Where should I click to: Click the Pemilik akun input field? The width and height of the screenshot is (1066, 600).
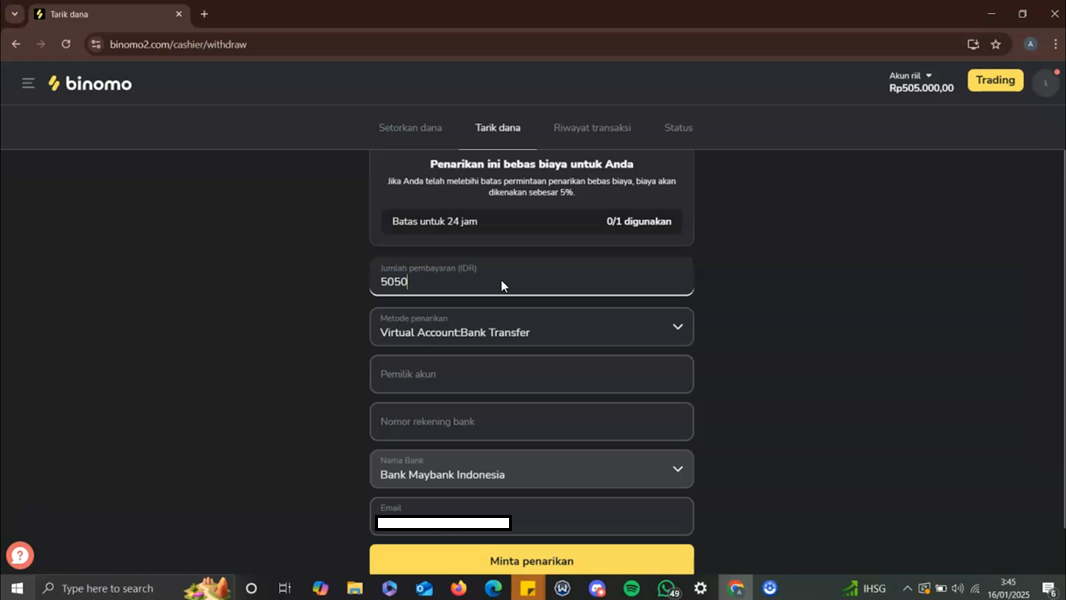pyautogui.click(x=531, y=374)
